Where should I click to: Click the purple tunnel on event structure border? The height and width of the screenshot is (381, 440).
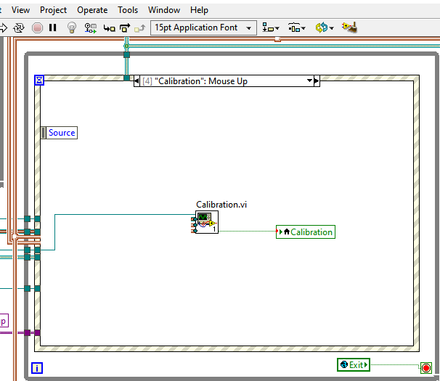tap(37, 333)
